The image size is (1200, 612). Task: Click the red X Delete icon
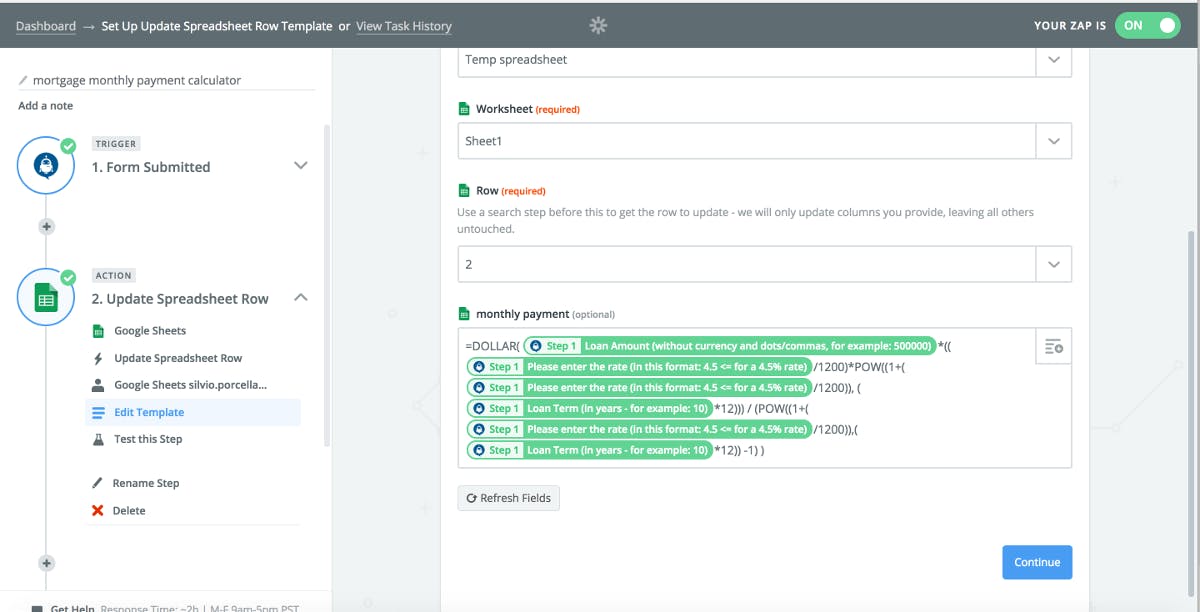[98, 510]
